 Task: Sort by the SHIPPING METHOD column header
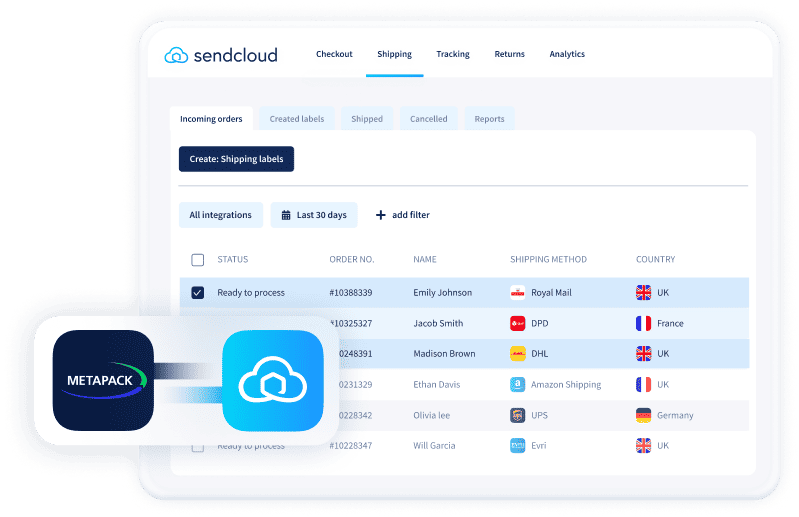548,259
